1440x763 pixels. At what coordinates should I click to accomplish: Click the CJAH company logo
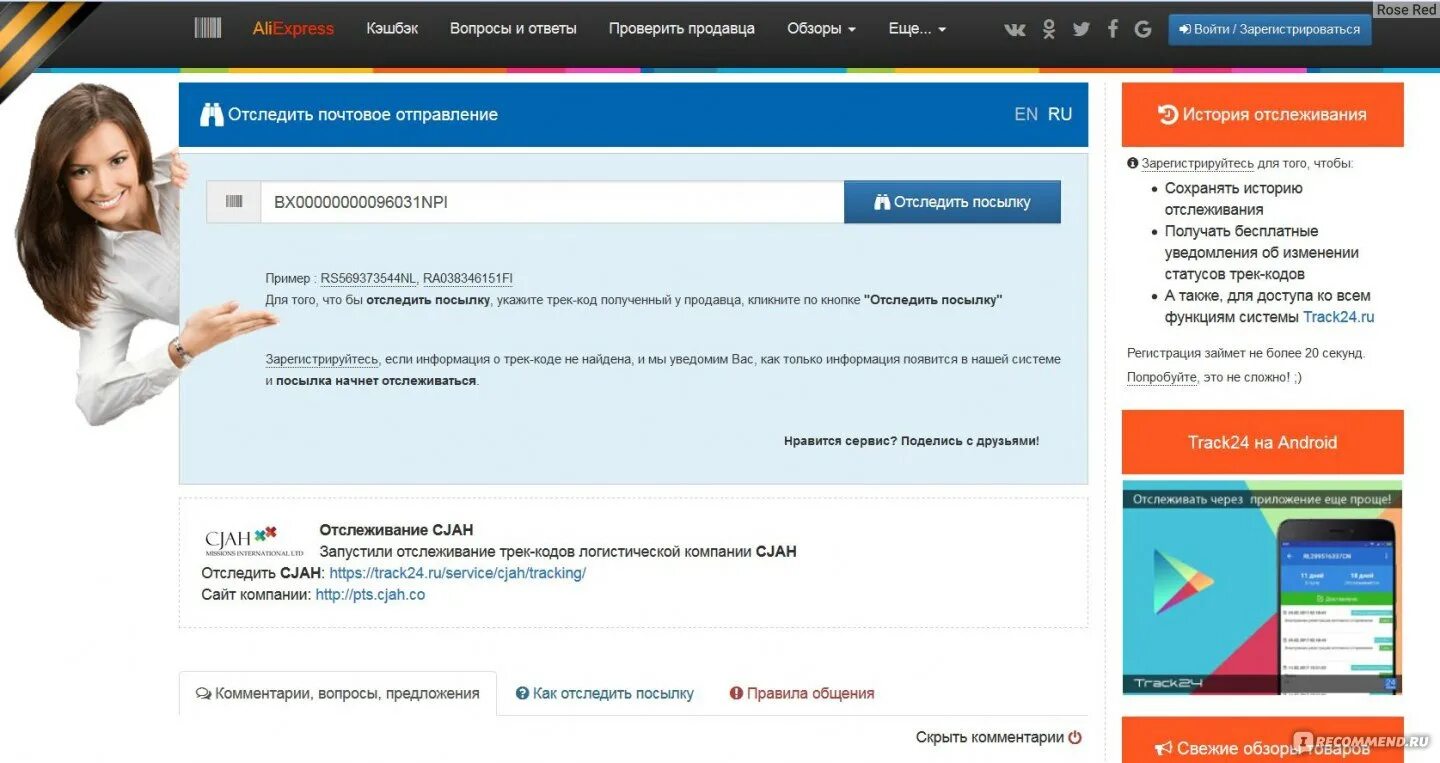pyautogui.click(x=252, y=540)
